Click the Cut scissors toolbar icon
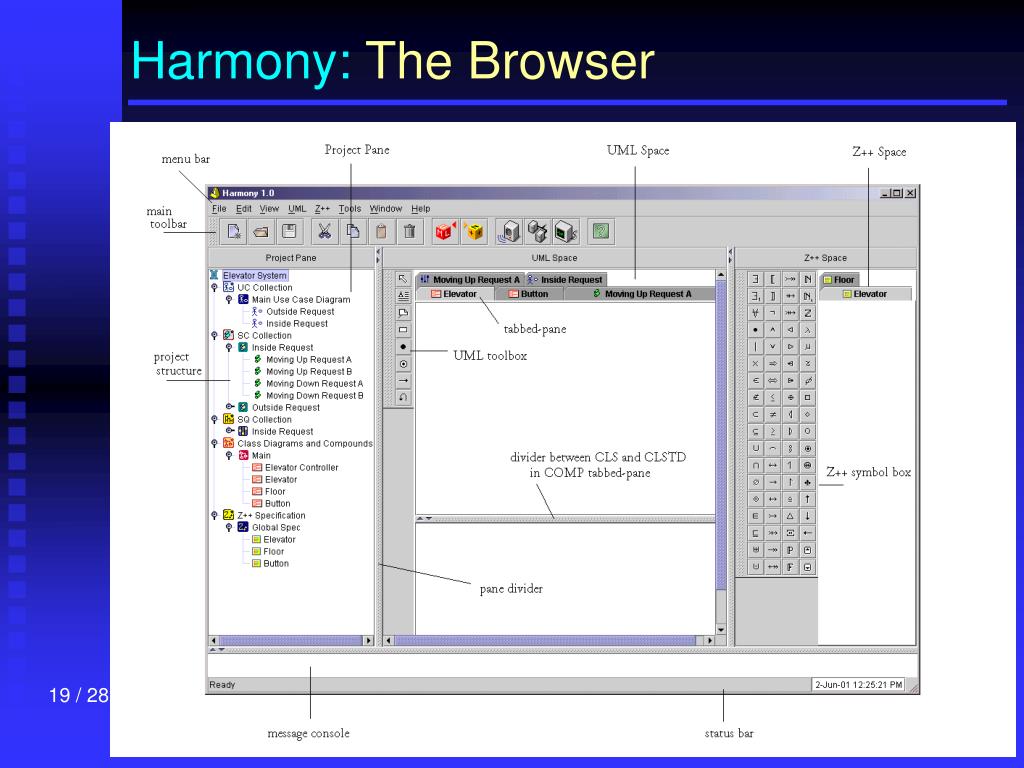The height and width of the screenshot is (768, 1024). [x=325, y=231]
